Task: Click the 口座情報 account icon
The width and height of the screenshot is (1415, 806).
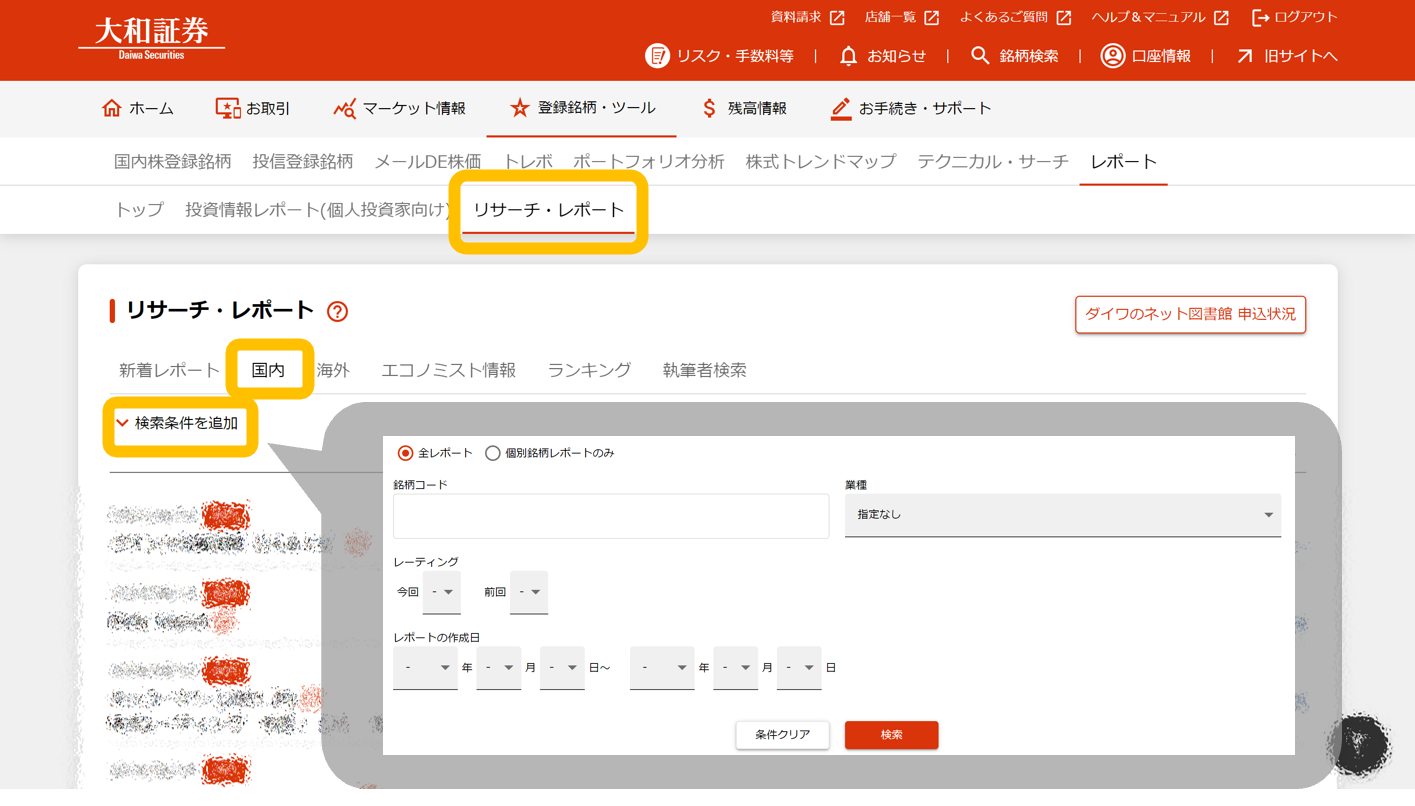Action: coord(1112,56)
